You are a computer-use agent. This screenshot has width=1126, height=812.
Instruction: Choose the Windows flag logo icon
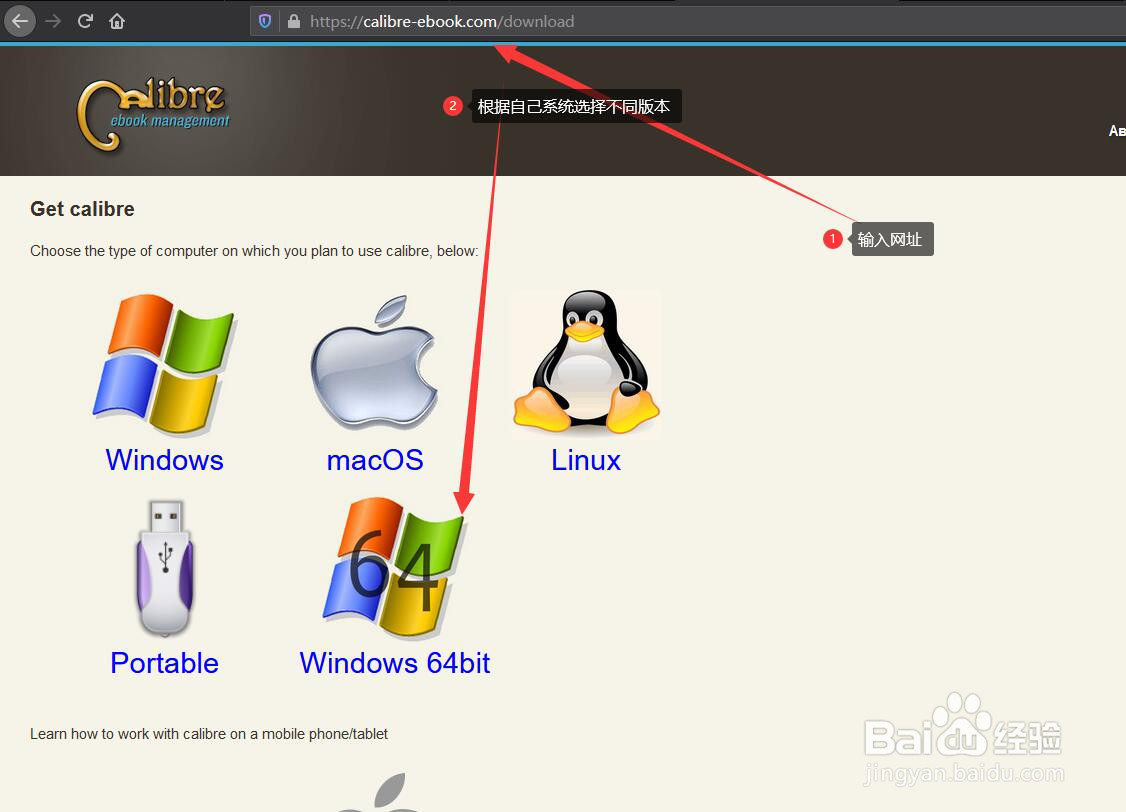(165, 364)
